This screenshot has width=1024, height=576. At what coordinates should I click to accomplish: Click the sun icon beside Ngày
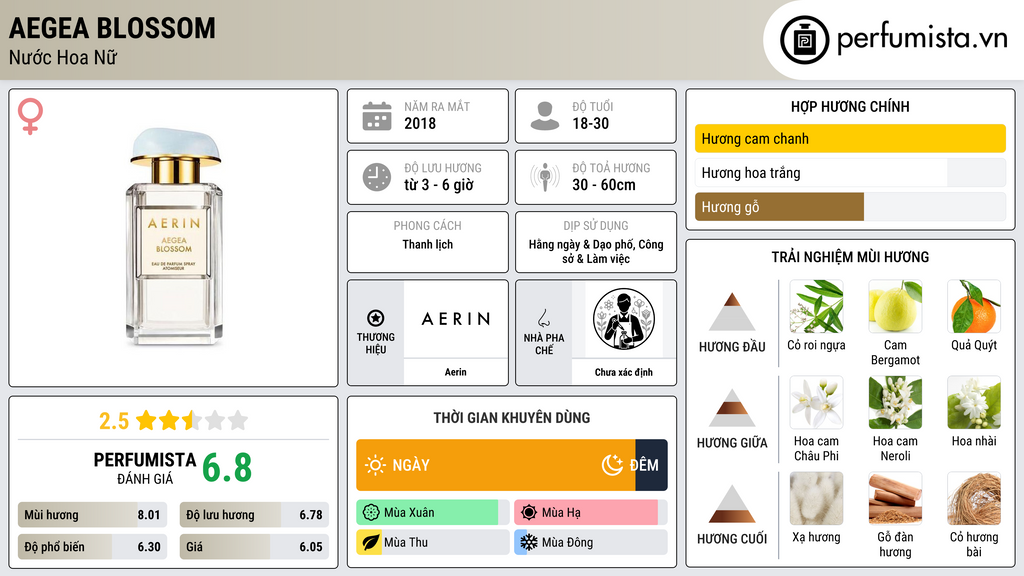375,465
